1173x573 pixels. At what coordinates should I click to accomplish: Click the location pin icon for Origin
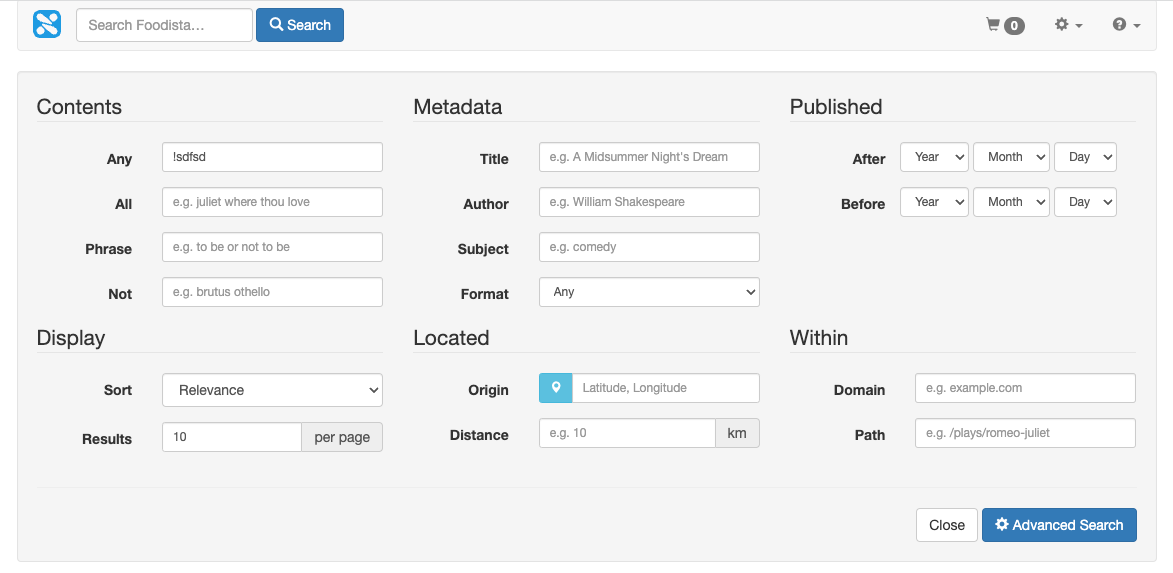tap(555, 388)
